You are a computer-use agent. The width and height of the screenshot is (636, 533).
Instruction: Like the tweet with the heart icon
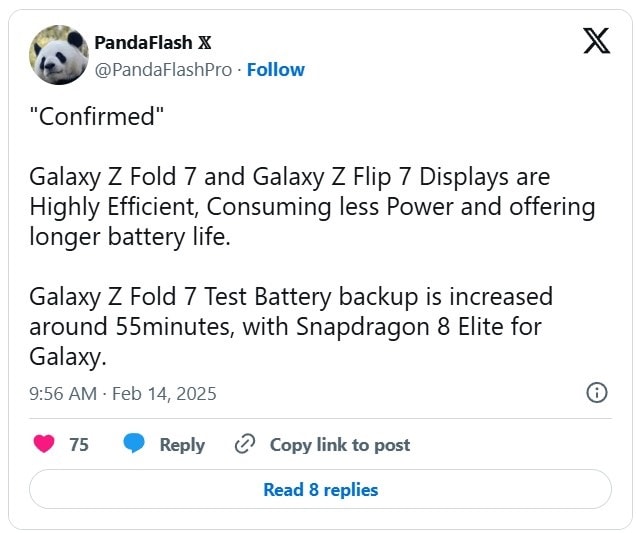pos(44,445)
